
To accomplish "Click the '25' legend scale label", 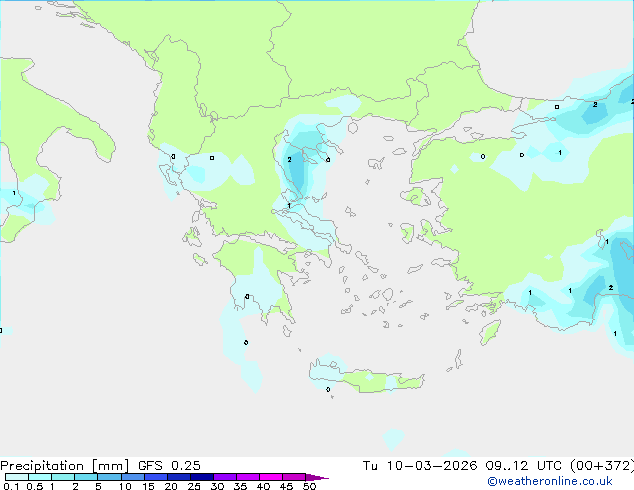I will tap(194, 486).
